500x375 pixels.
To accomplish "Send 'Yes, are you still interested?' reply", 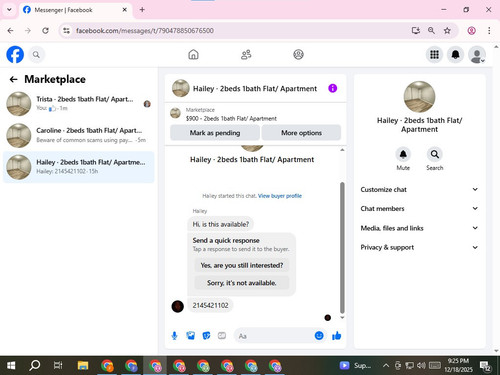I will [242, 265].
